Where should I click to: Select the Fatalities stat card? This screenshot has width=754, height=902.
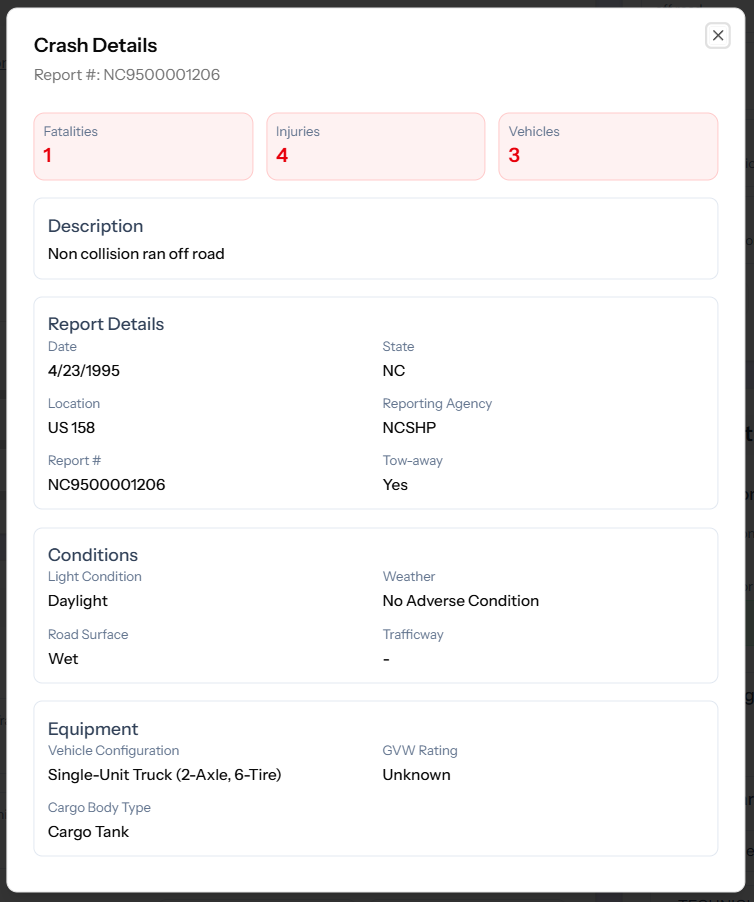(143, 146)
